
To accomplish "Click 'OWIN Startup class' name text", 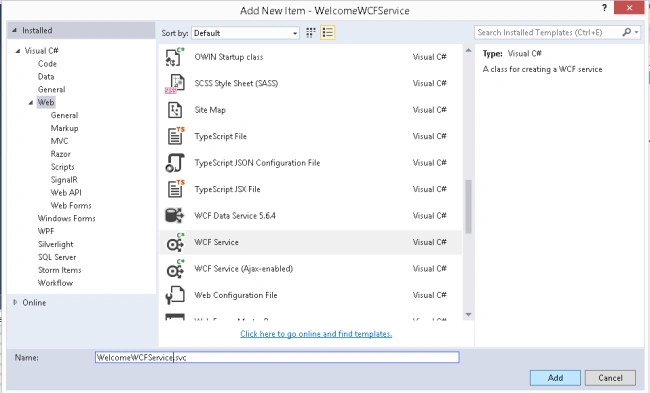I will (x=228, y=57).
